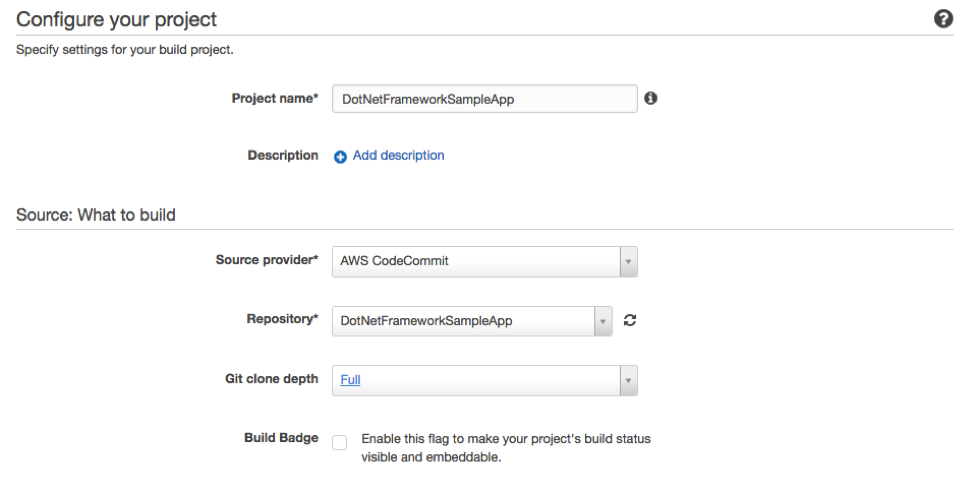Viewport: 974px width, 491px height.
Task: Click the Build Badge flag description text
Action: click(505, 448)
